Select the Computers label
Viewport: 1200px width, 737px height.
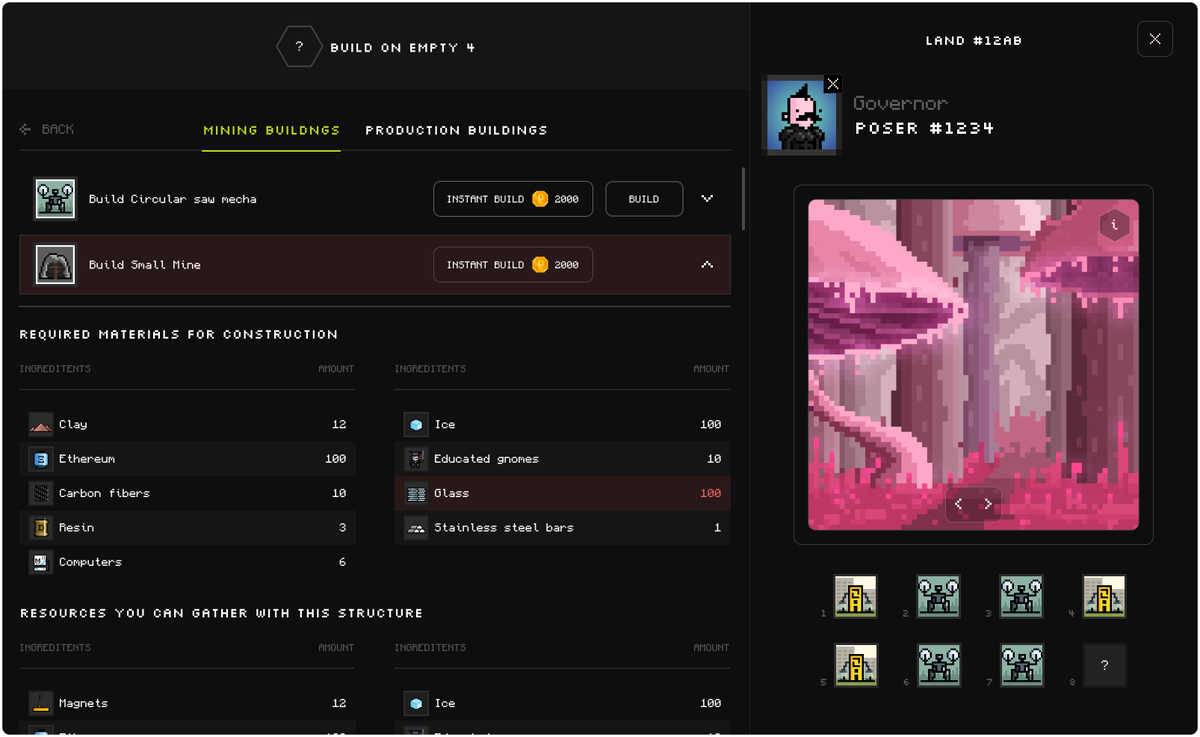click(x=90, y=562)
